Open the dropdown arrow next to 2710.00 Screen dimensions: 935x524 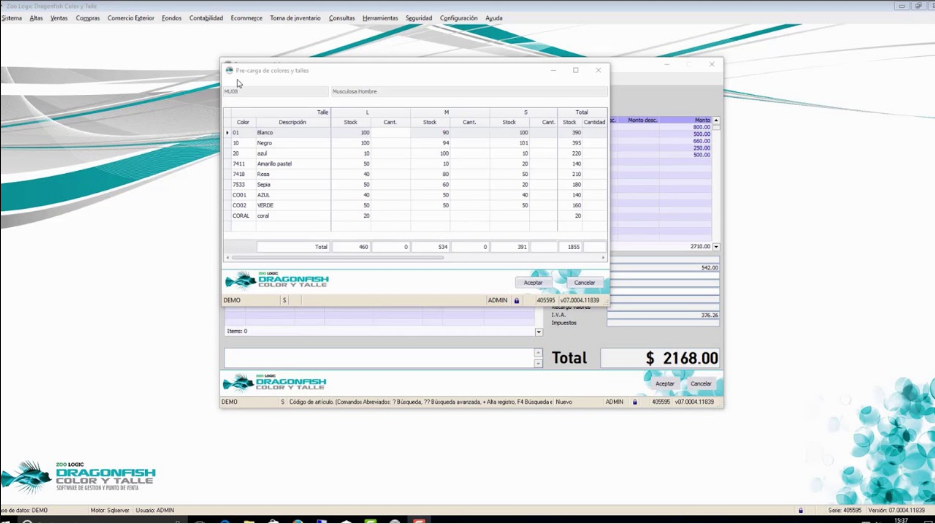coord(716,247)
